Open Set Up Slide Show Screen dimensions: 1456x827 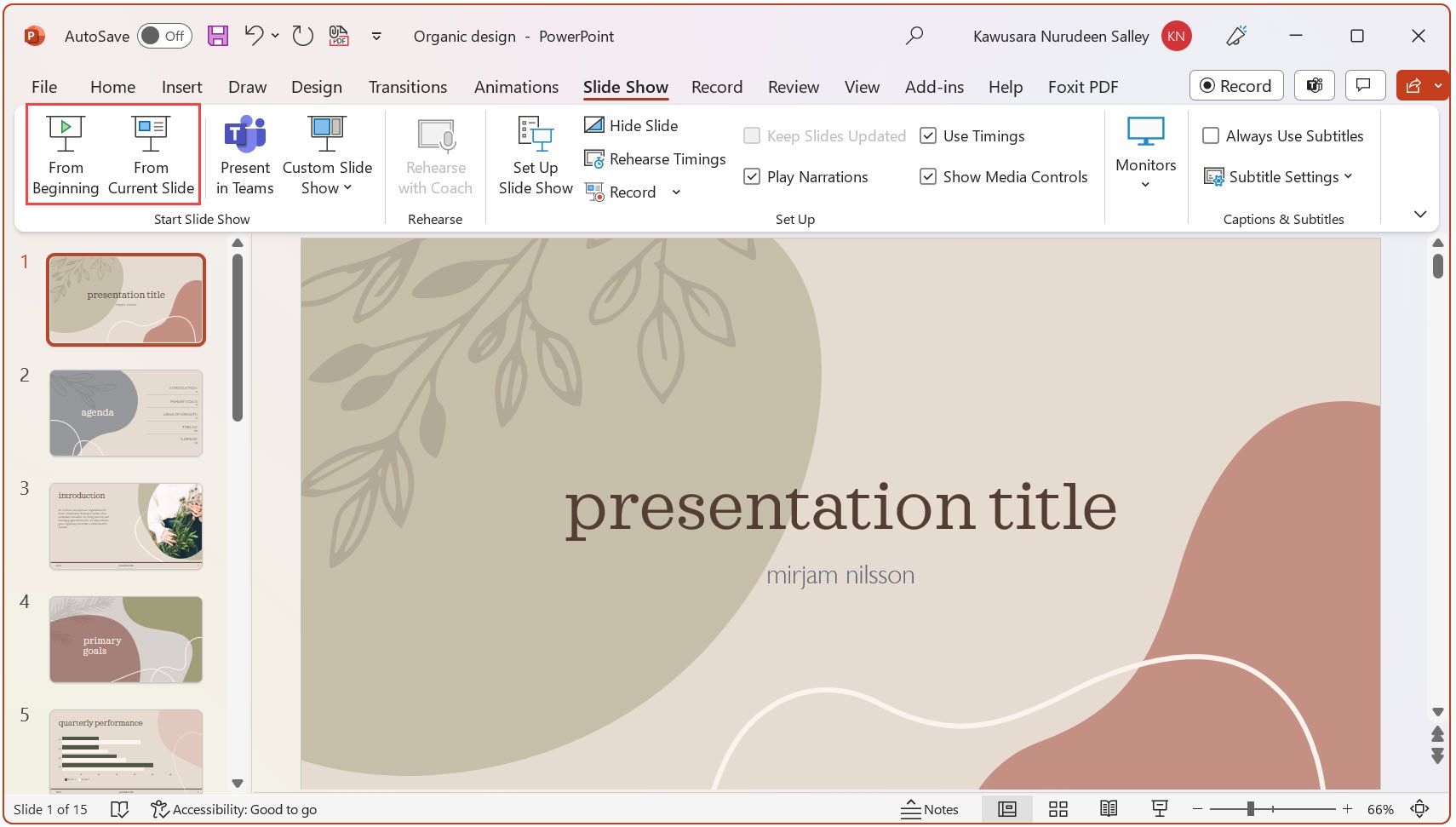tap(534, 156)
